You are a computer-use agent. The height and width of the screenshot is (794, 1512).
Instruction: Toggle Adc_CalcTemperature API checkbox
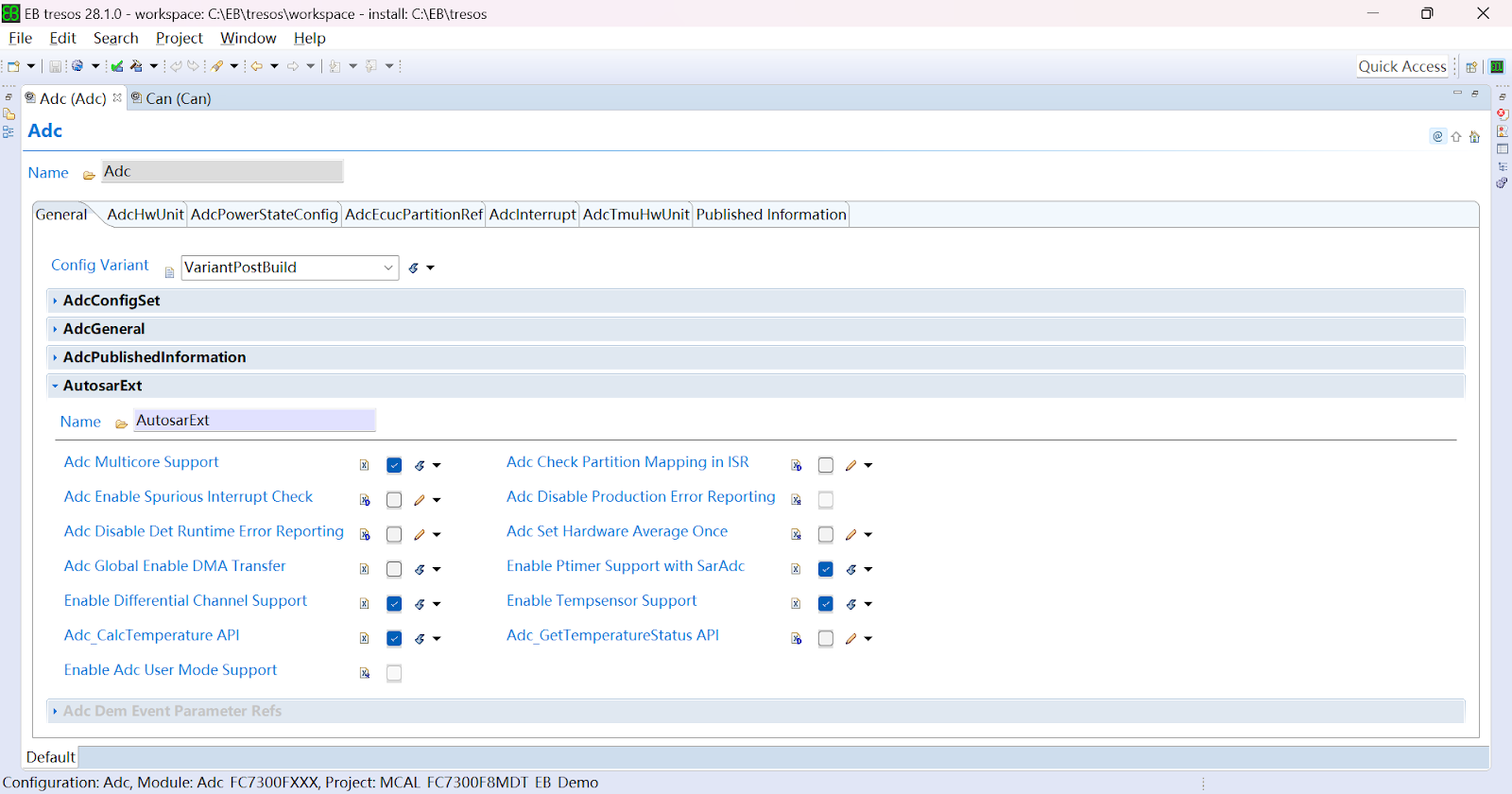tap(394, 639)
